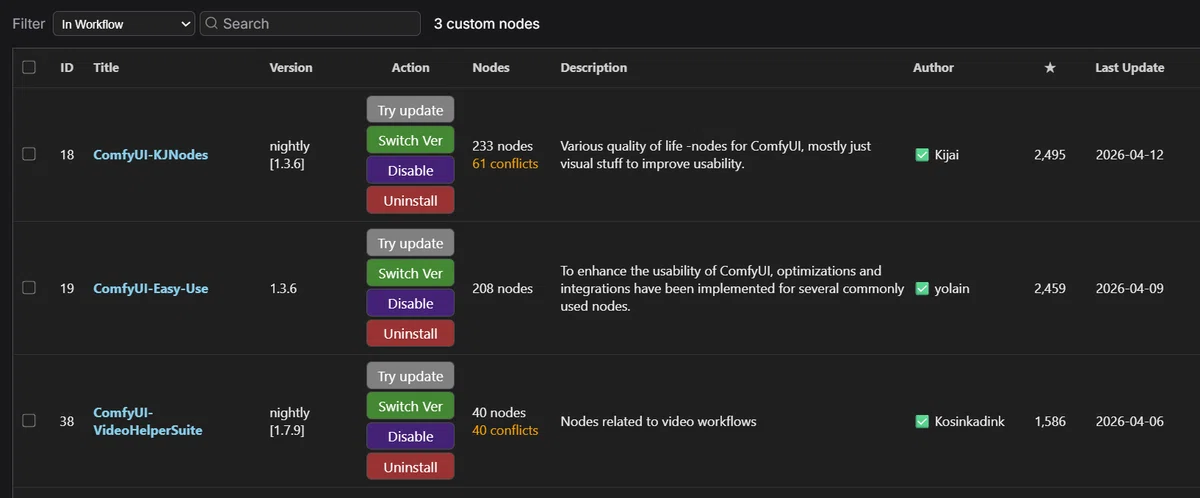Click the ID 19 cell
The image size is (1200, 498).
67,288
